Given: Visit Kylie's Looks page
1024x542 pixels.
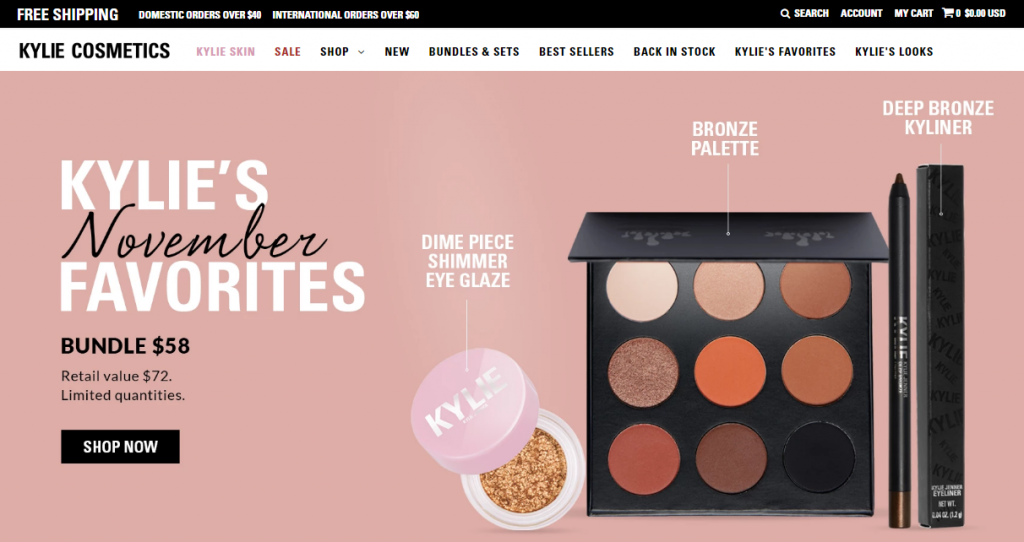Looking at the screenshot, I should tap(894, 52).
